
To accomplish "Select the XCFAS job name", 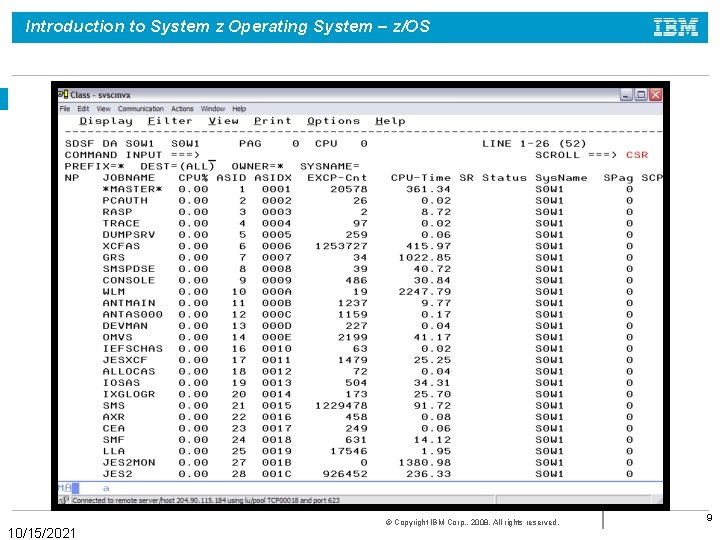I will tap(121, 246).
